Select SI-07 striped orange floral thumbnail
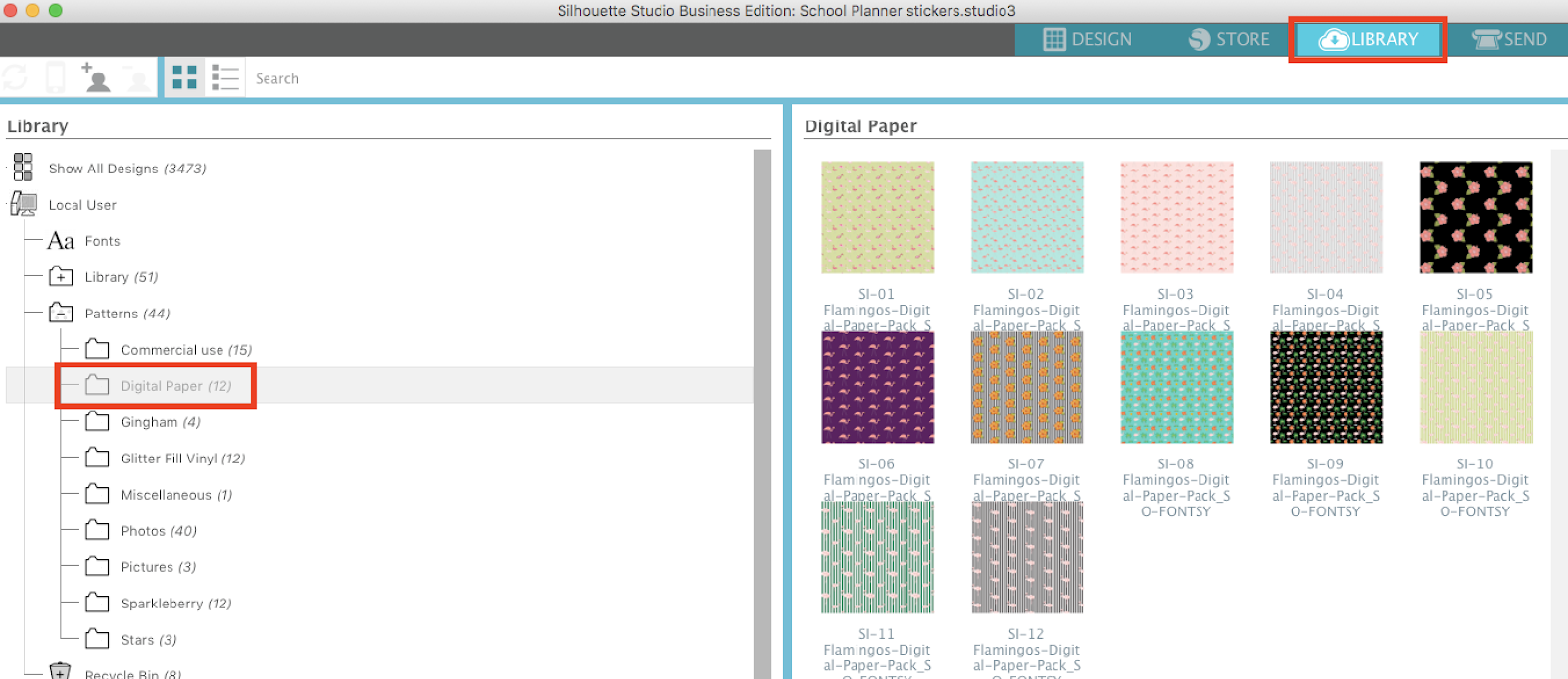Viewport: 1568px width, 679px height. pyautogui.click(x=1027, y=387)
